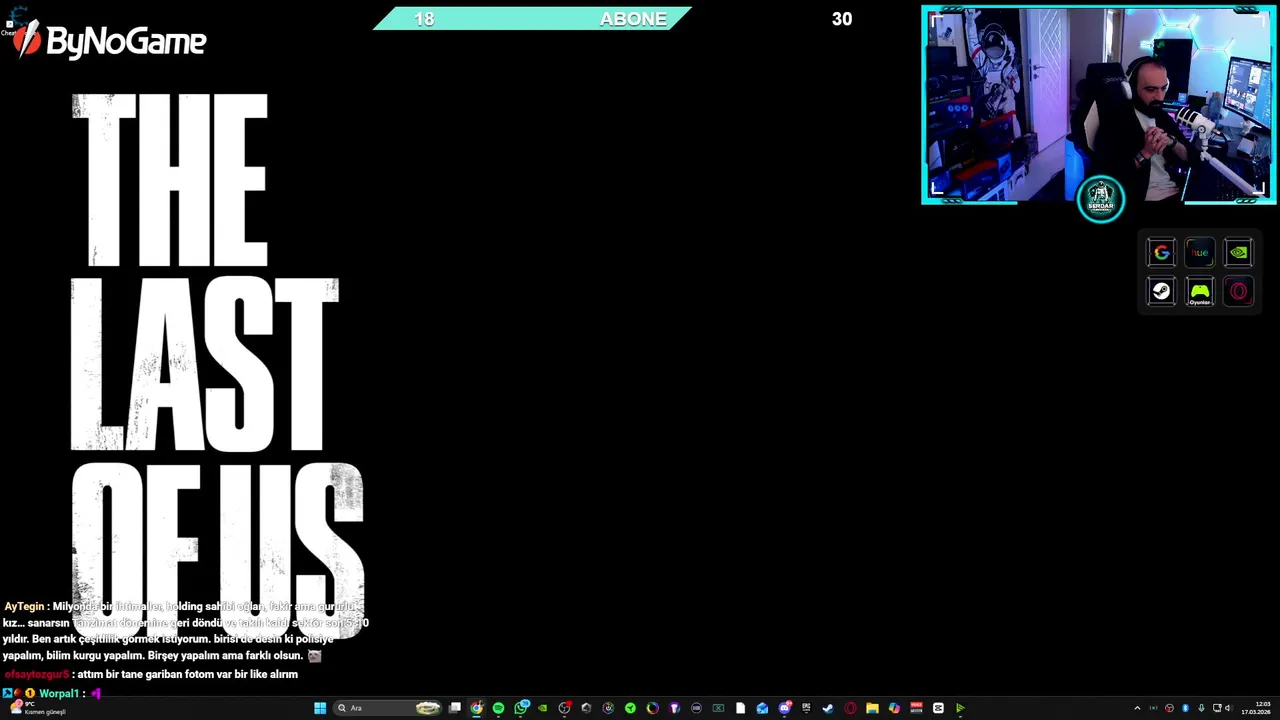The image size is (1280, 720).
Task: Open the clock showing 12:03
Action: [x=1256, y=708]
